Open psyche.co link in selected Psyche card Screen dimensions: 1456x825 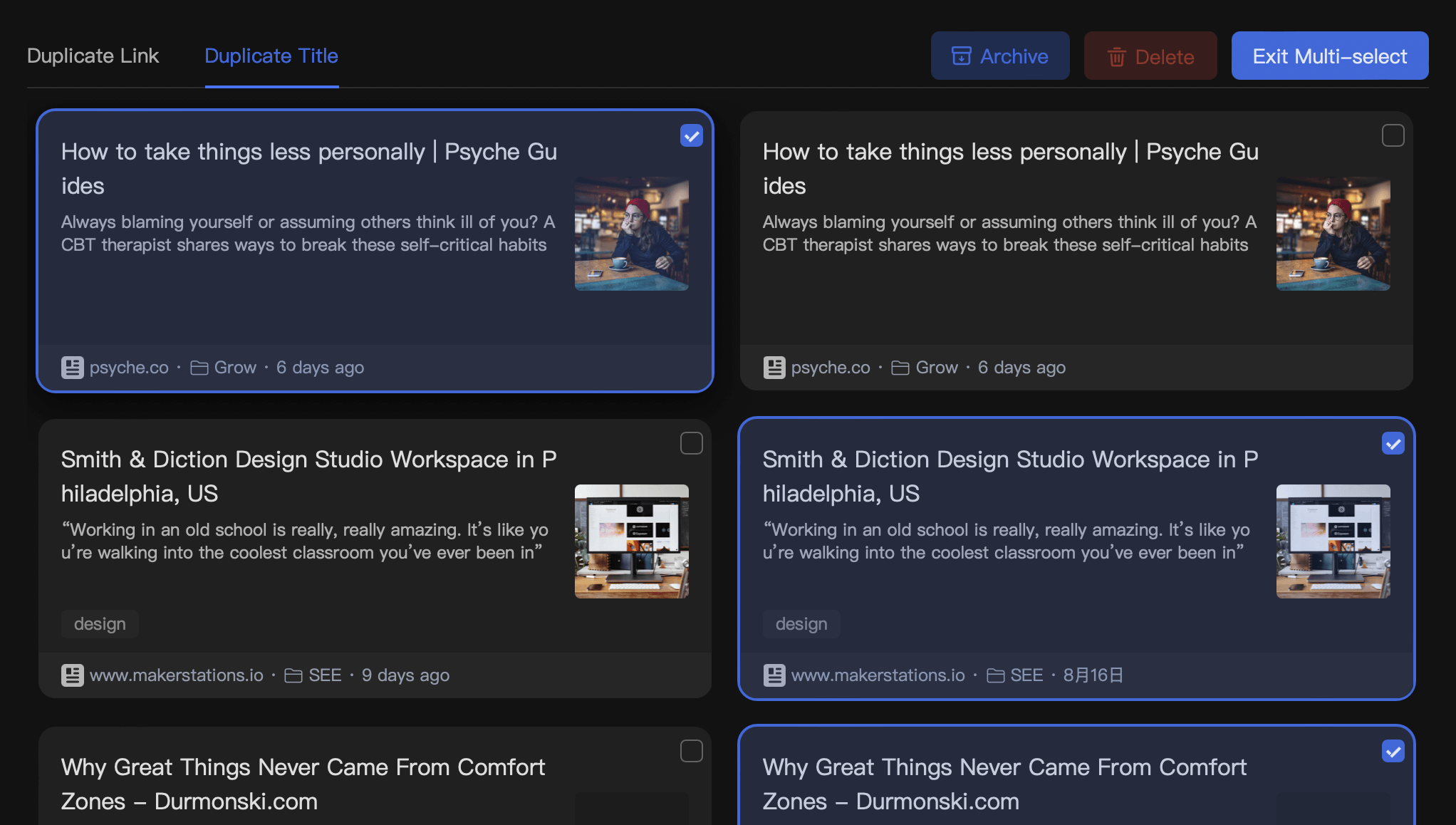pyautogui.click(x=129, y=368)
